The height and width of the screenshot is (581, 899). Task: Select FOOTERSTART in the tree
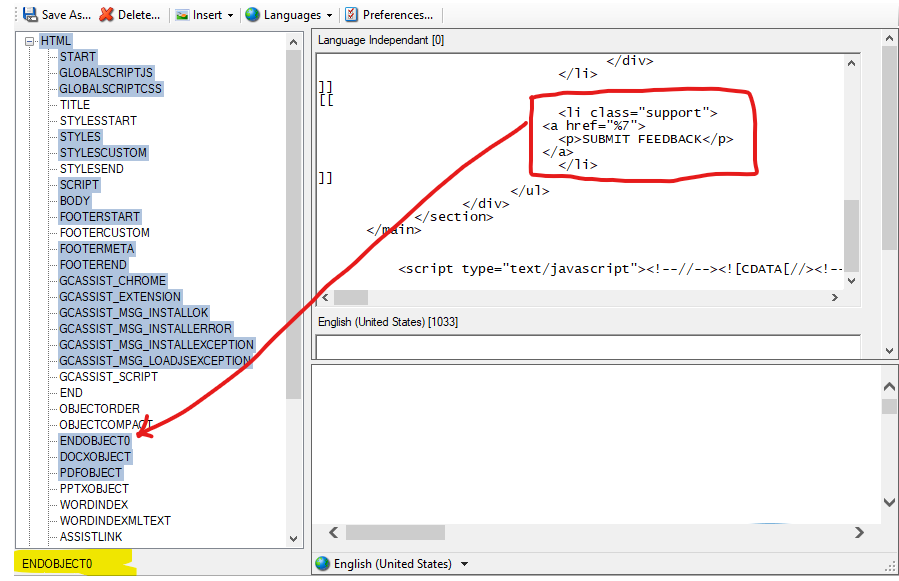pyautogui.click(x=100, y=217)
